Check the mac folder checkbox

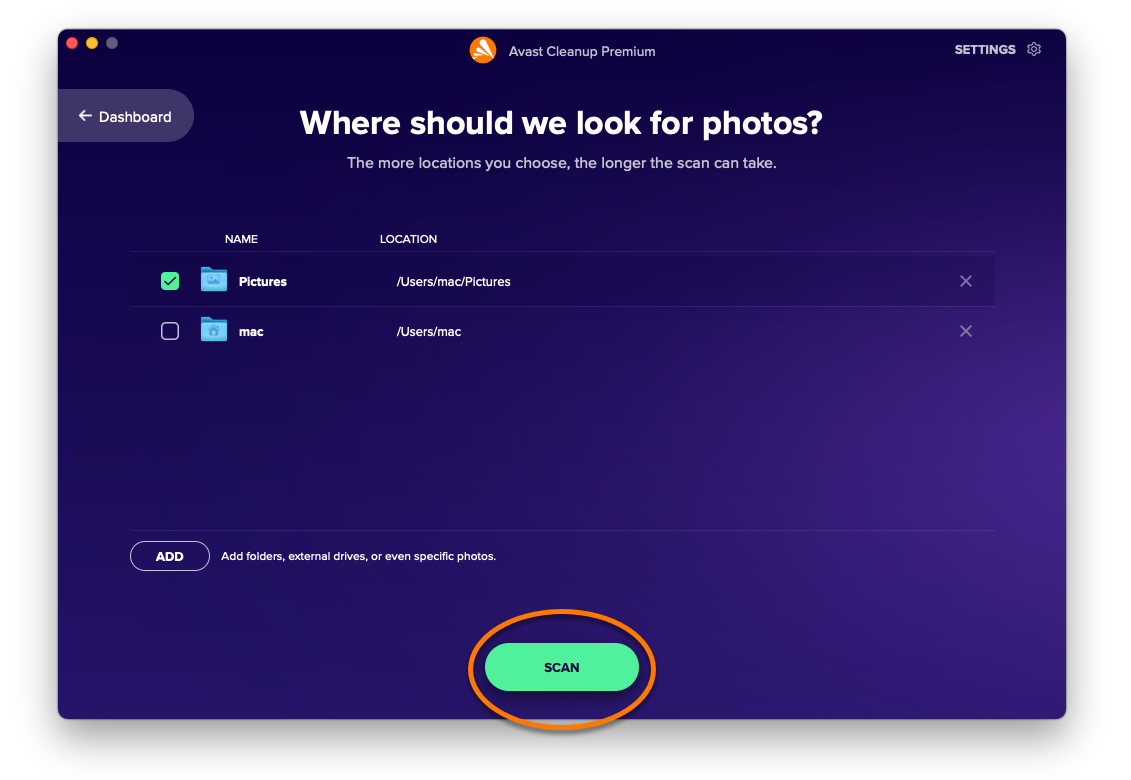[170, 330]
